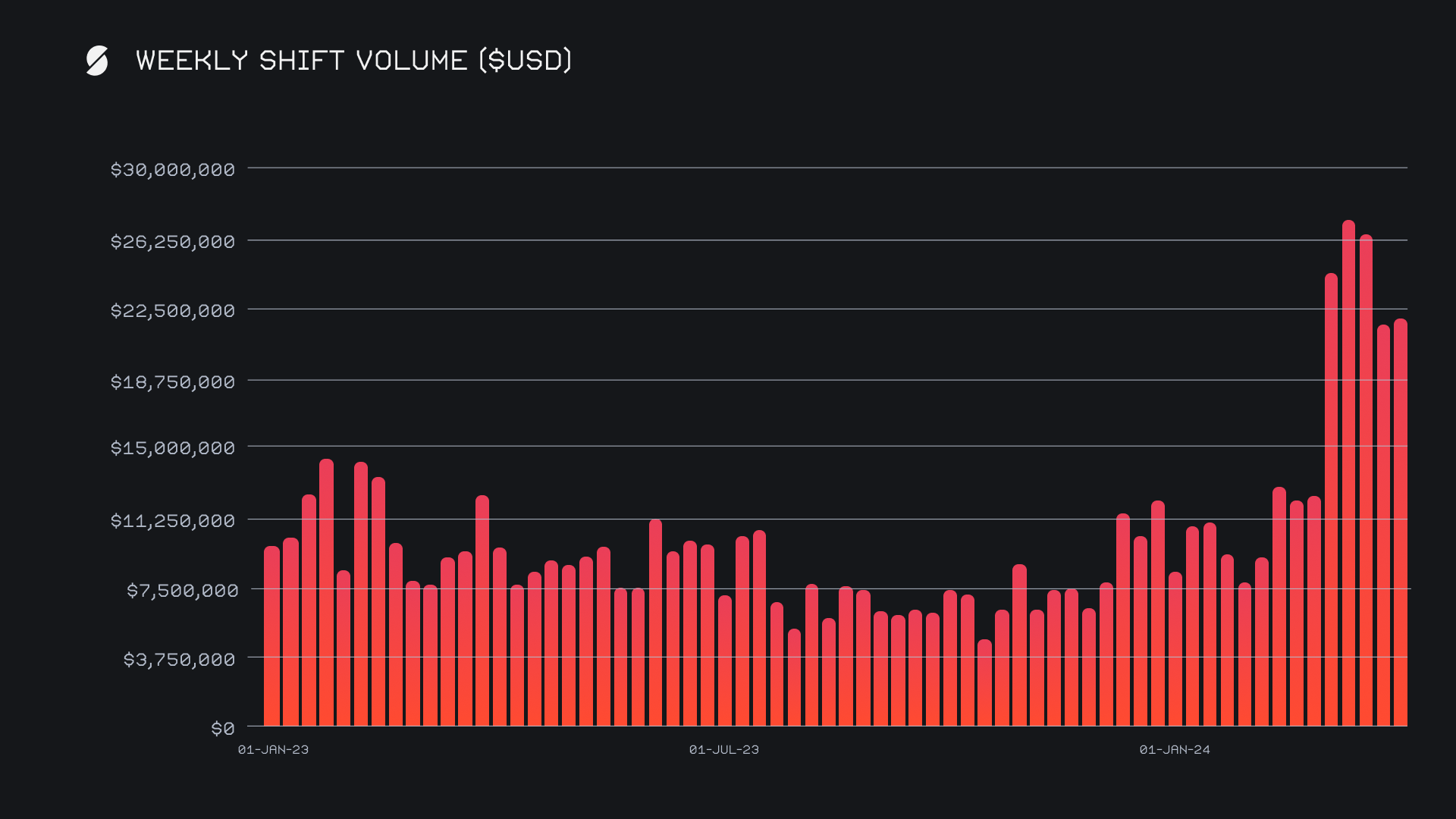This screenshot has width=1456, height=819.
Task: Click the $30,000,000 axis label
Action: [173, 169]
